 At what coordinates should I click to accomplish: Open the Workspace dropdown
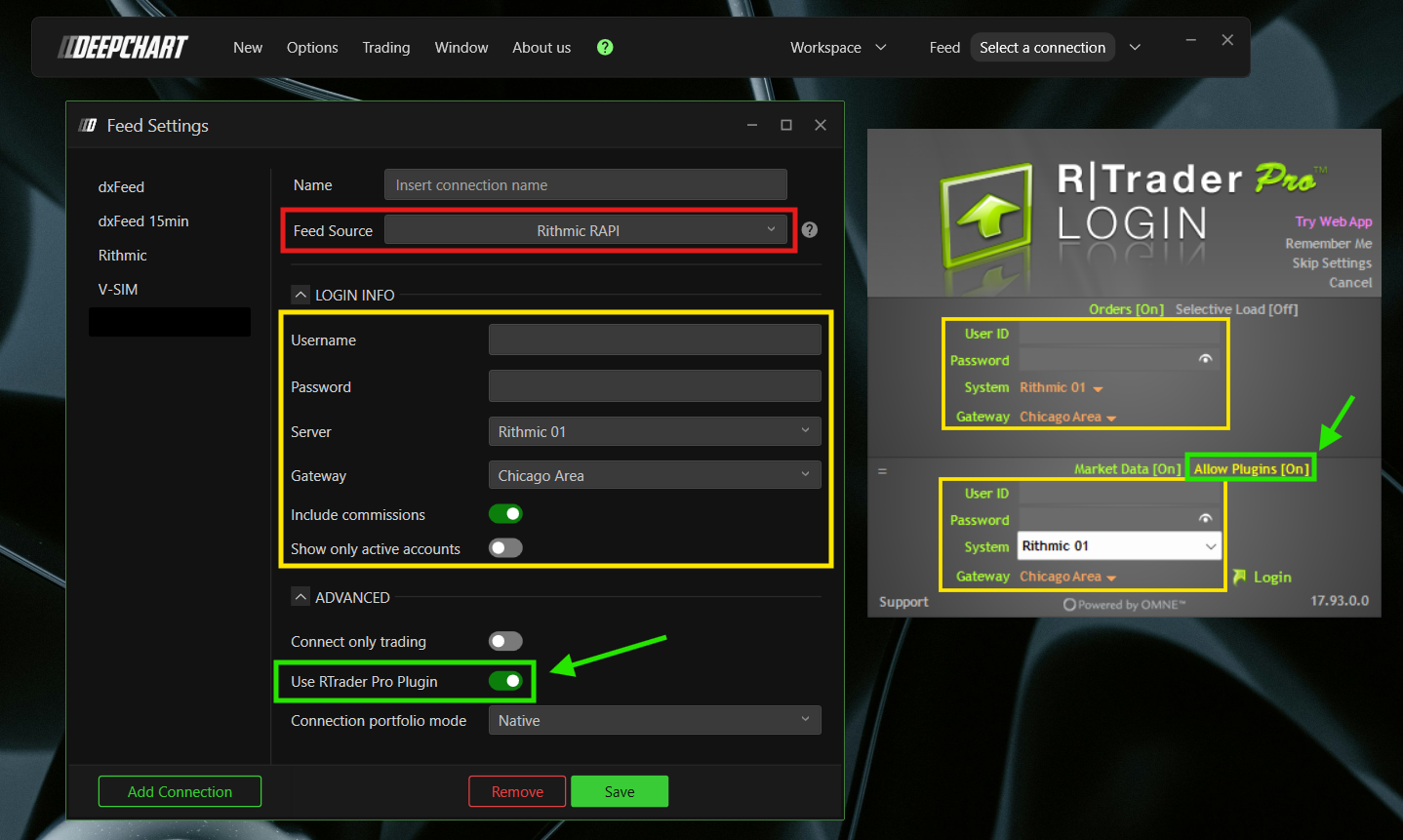(x=838, y=47)
